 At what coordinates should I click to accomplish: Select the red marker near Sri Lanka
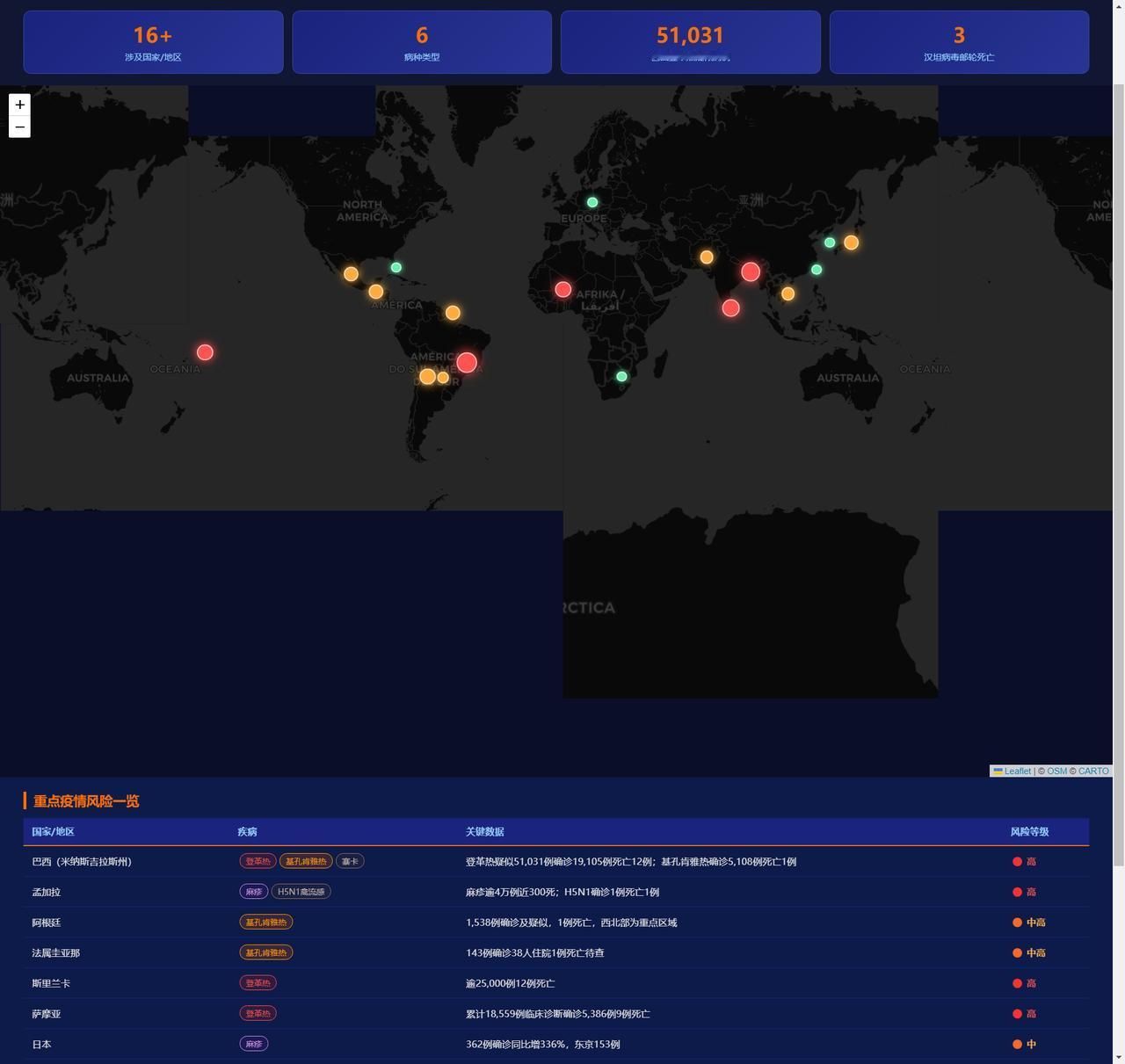point(730,308)
